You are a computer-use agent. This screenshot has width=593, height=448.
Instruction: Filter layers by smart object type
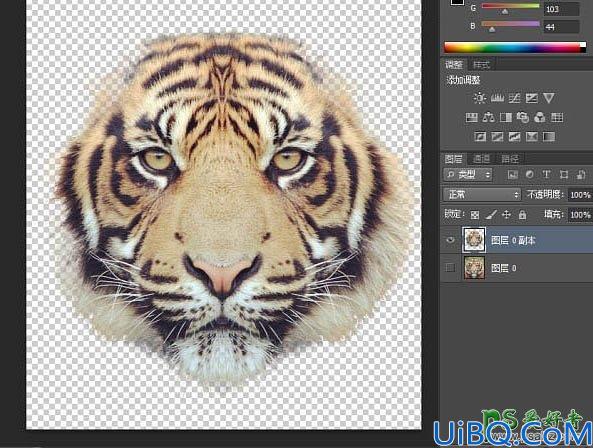581,175
